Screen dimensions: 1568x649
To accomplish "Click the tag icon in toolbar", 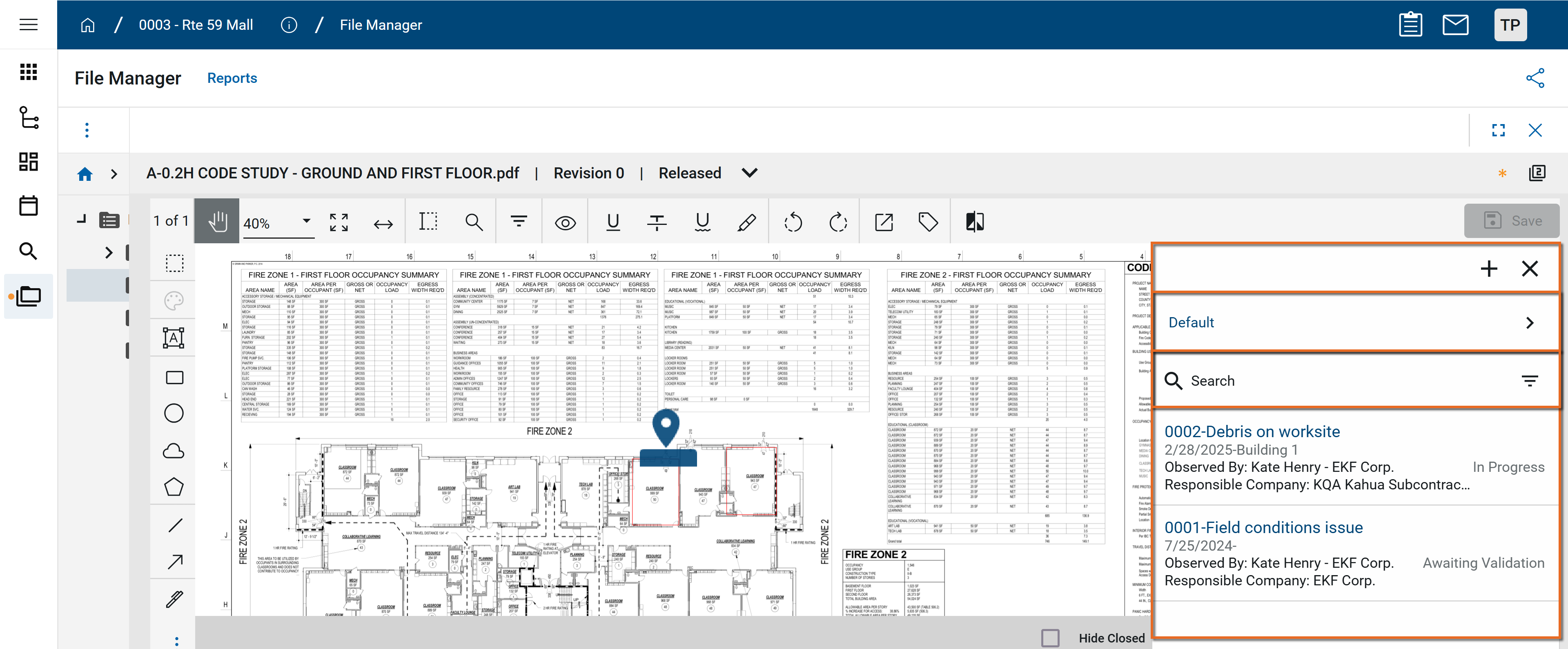I will 928,222.
